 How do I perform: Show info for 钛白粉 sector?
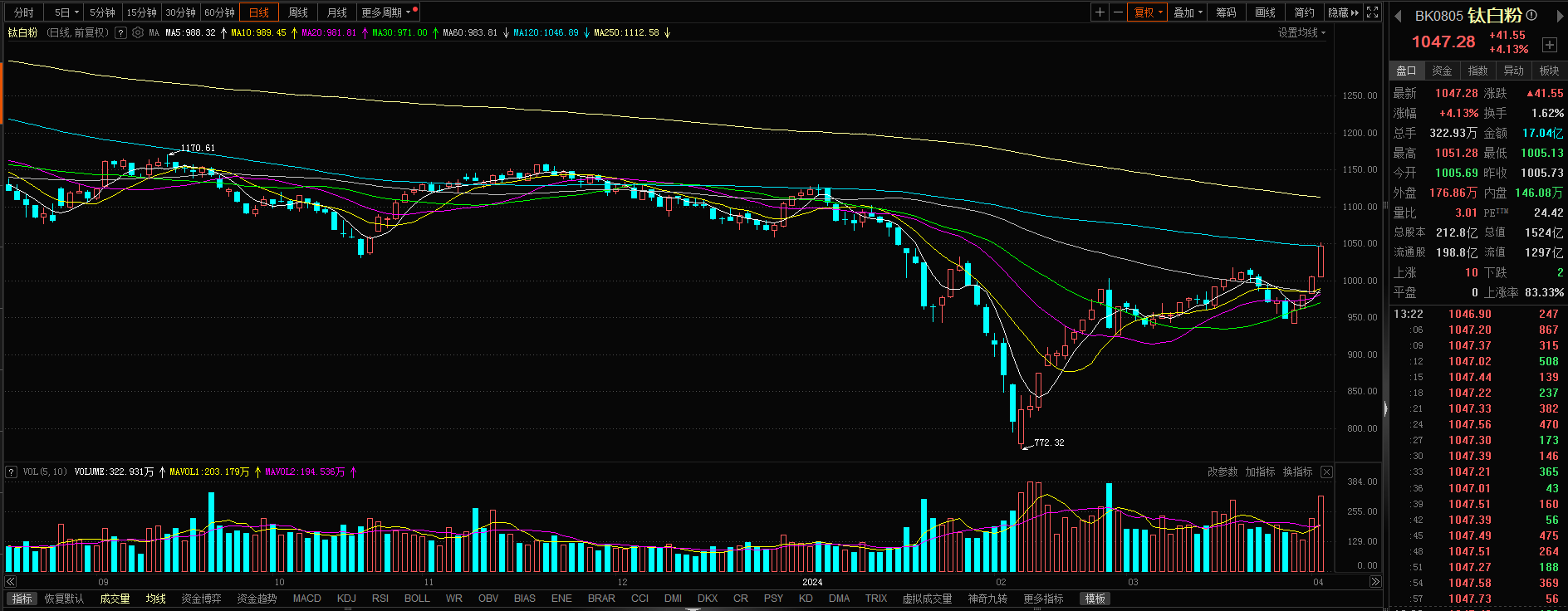(x=1532, y=15)
